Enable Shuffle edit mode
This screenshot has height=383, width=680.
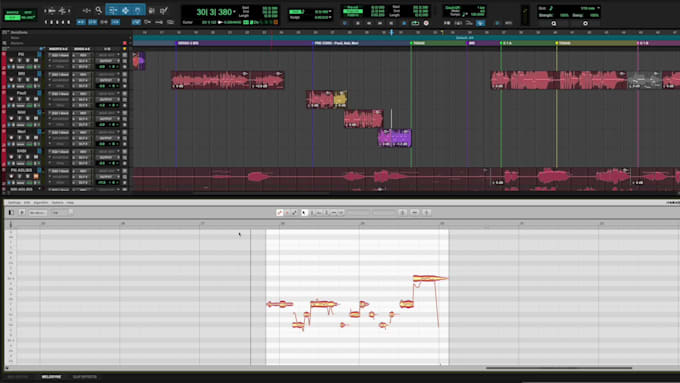click(x=13, y=12)
